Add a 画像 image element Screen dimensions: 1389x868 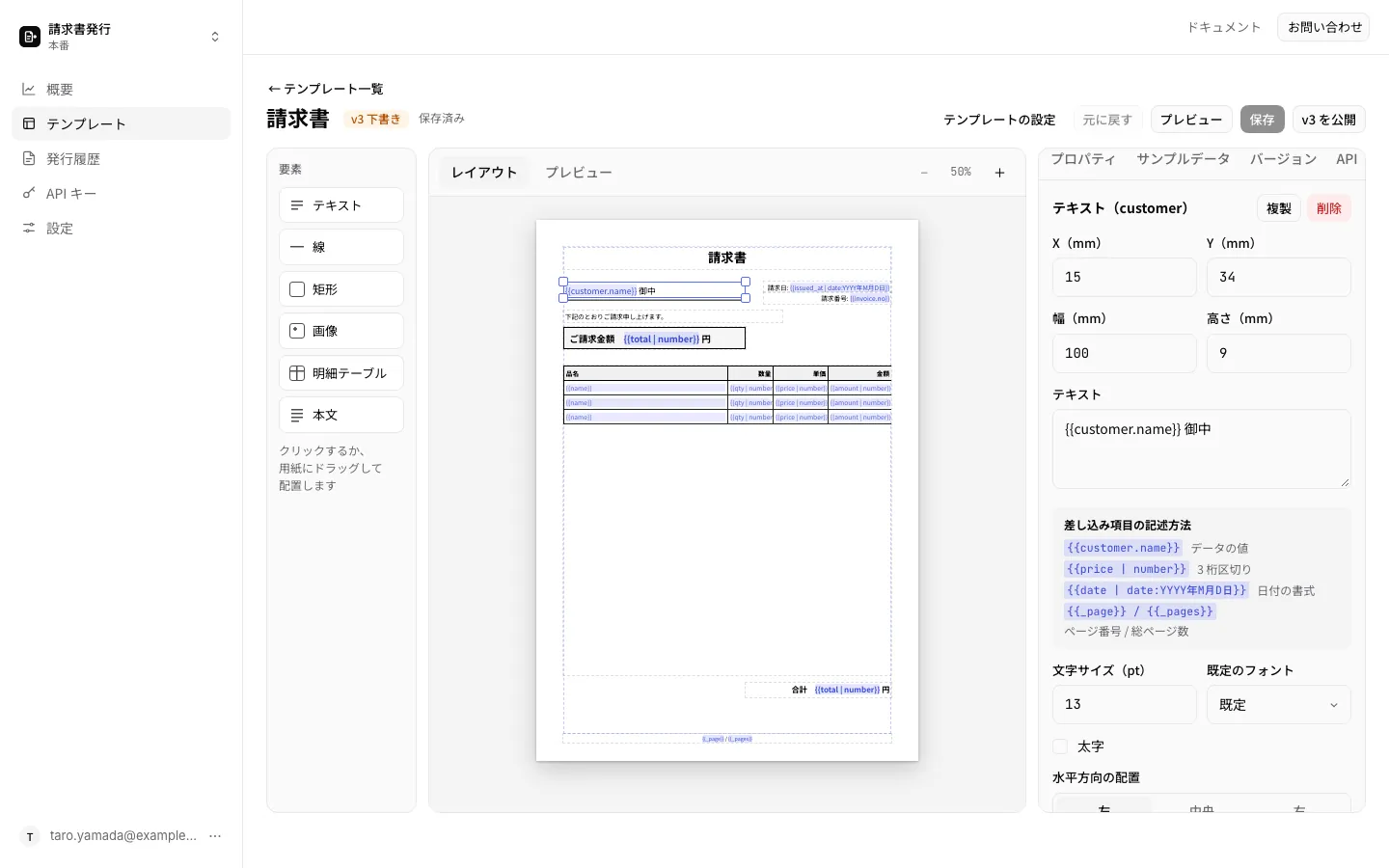click(341, 331)
